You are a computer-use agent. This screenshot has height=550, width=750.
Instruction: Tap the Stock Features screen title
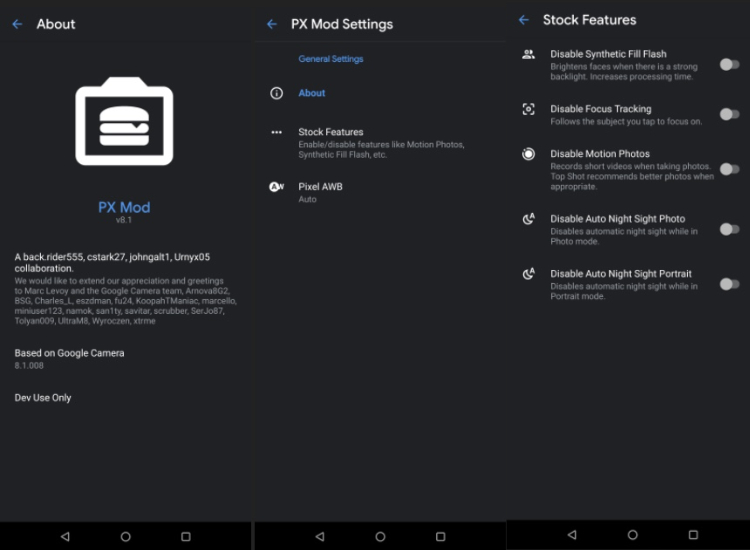tap(589, 20)
